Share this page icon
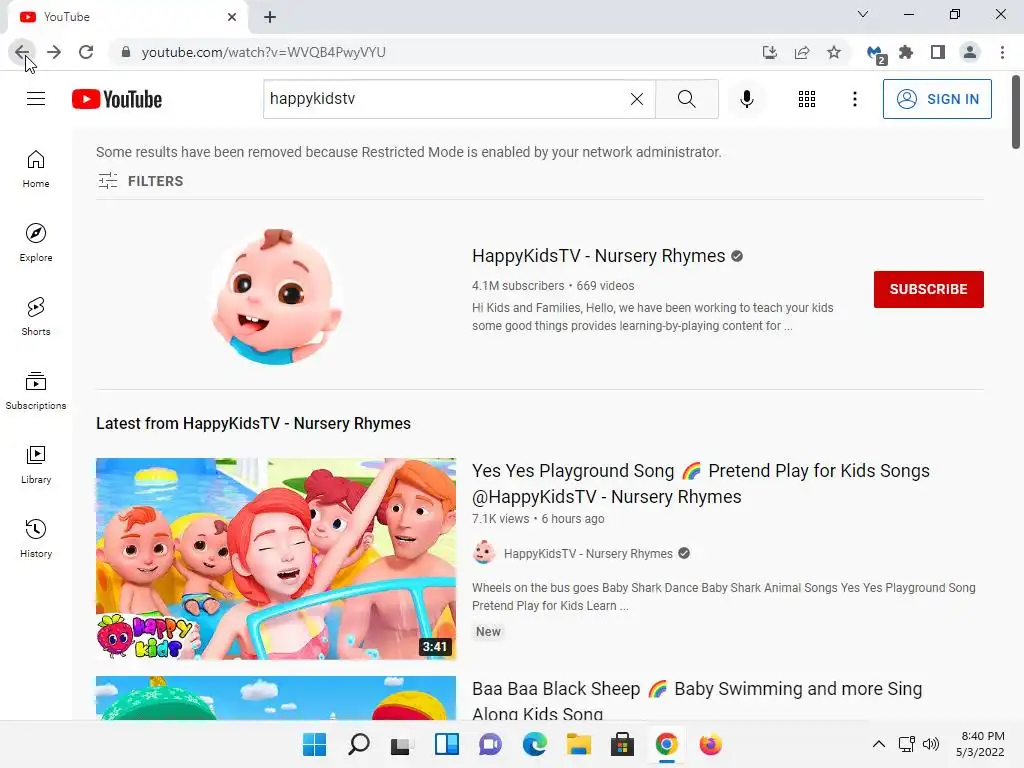 tap(801, 52)
